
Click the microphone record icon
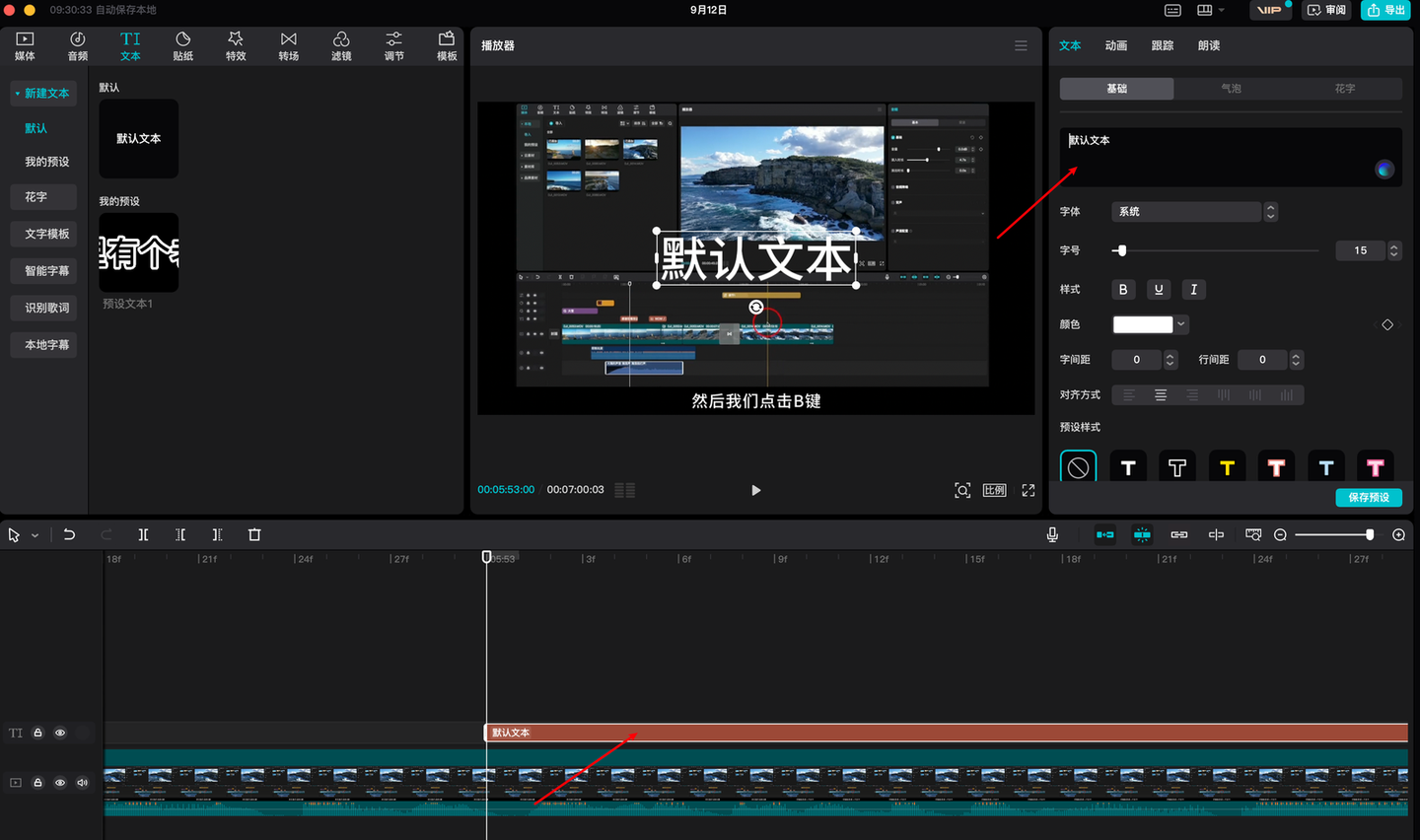pos(1052,534)
